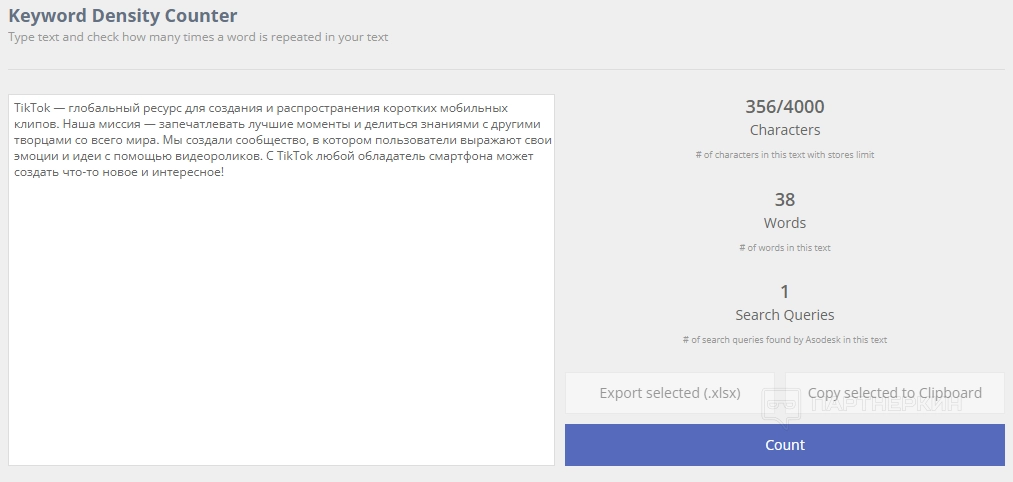
Task: Click the 'found by Asodesk' description text
Action: click(x=784, y=340)
